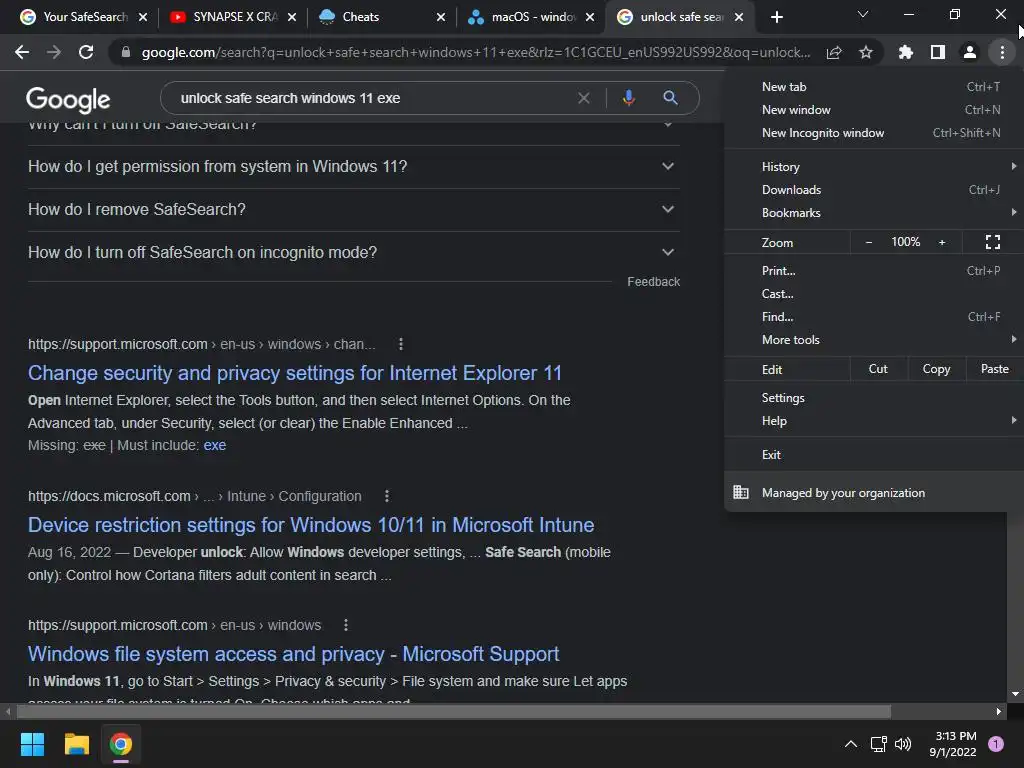Open the Chrome profile avatar
Screen dimensions: 1024x768
[x=970, y=52]
